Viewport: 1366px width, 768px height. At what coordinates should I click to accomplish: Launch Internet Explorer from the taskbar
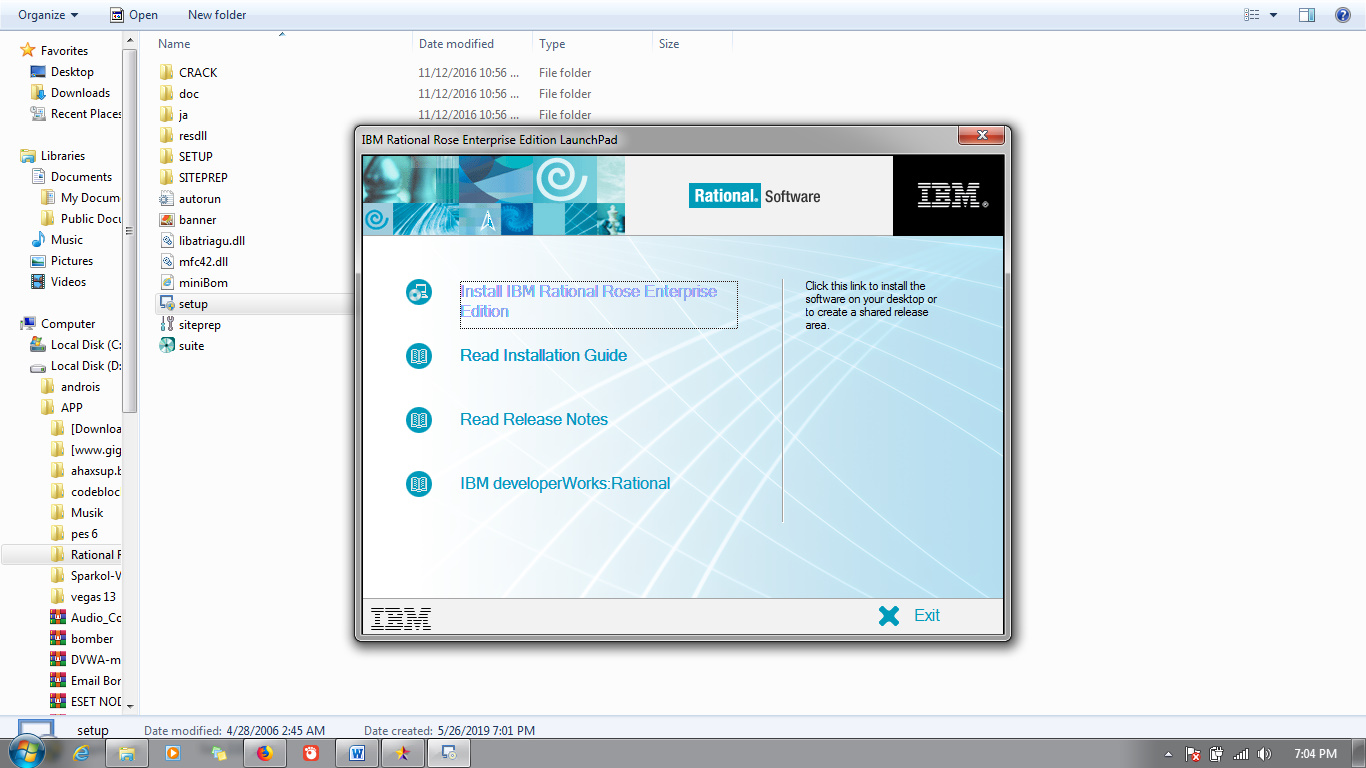[x=81, y=754]
